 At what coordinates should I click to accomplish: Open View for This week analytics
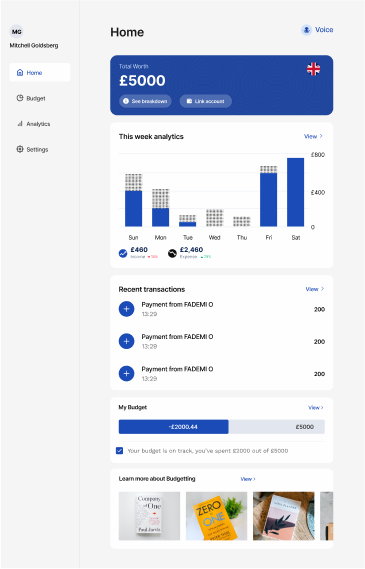coord(313,136)
